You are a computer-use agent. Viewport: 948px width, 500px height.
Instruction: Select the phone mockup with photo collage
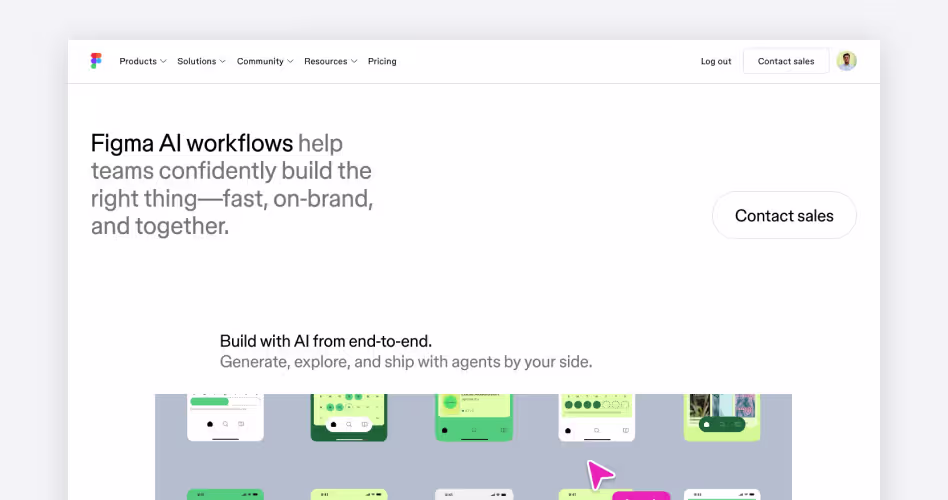click(x=722, y=418)
